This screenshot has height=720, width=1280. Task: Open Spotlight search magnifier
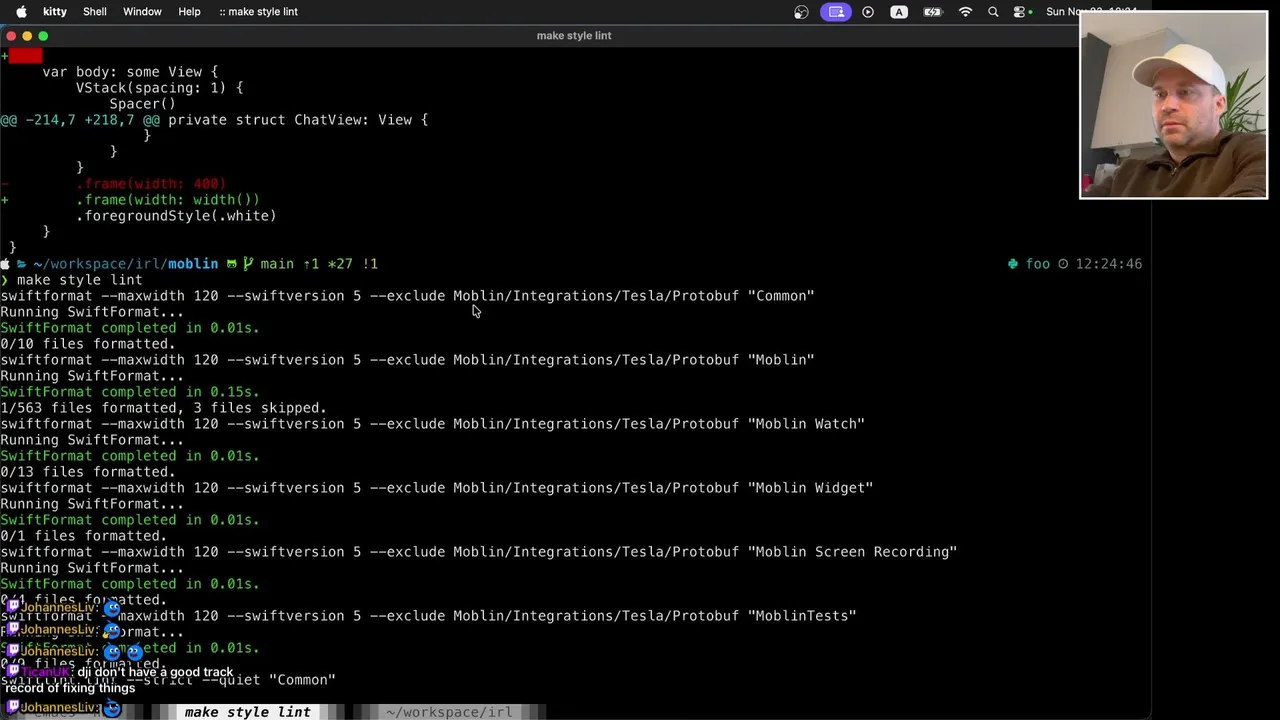[x=993, y=12]
